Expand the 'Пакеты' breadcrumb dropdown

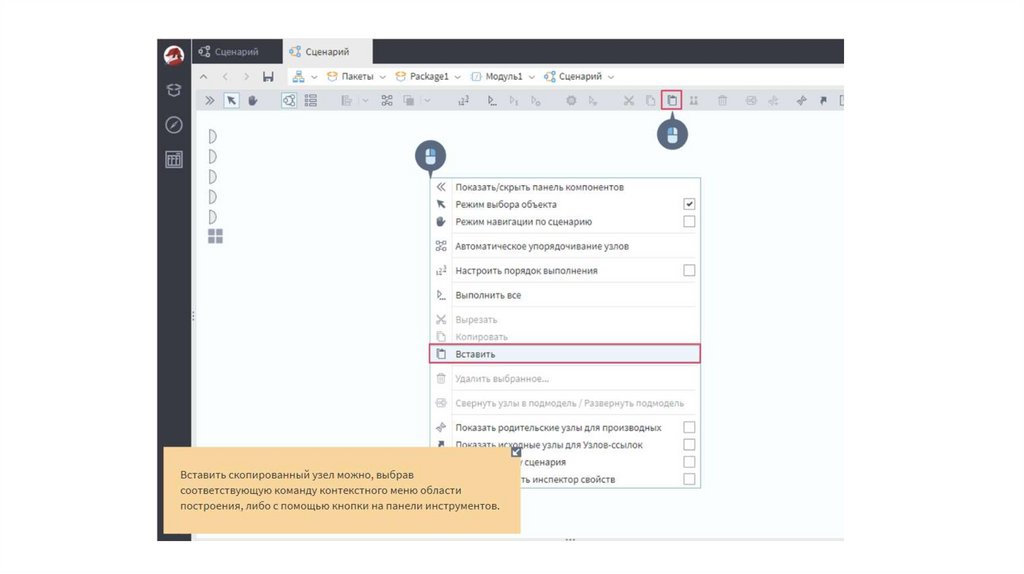[x=383, y=77]
